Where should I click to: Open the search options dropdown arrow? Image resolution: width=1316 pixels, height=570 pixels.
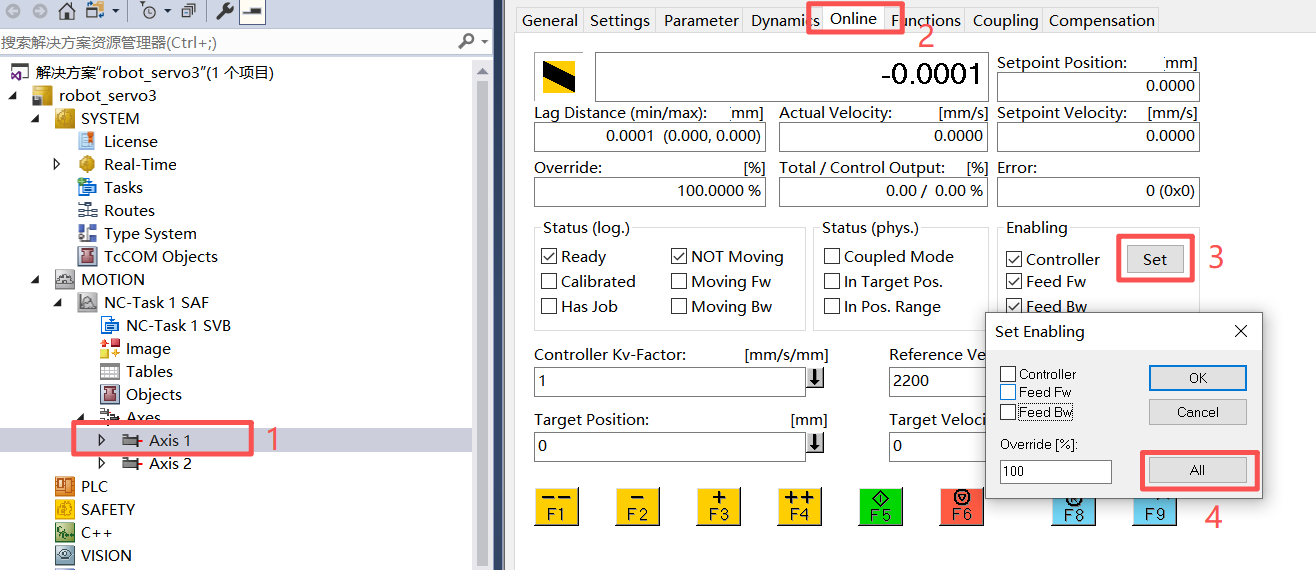click(x=485, y=42)
